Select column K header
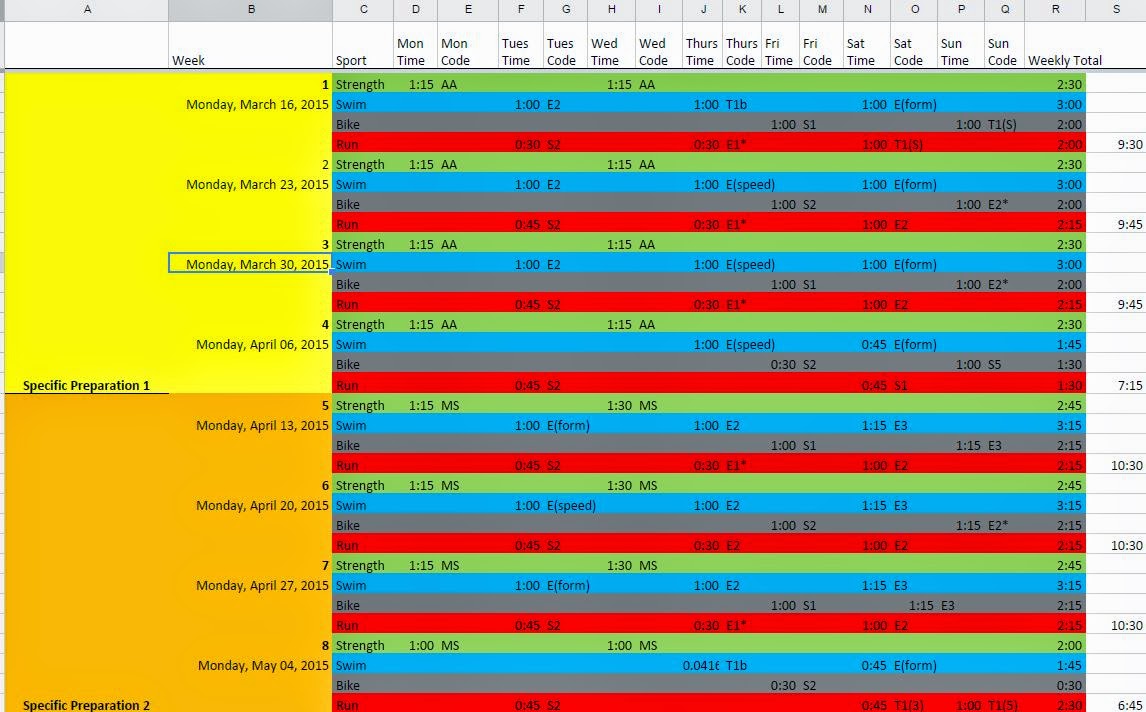Viewport: 1146px width, 712px height. 742,10
